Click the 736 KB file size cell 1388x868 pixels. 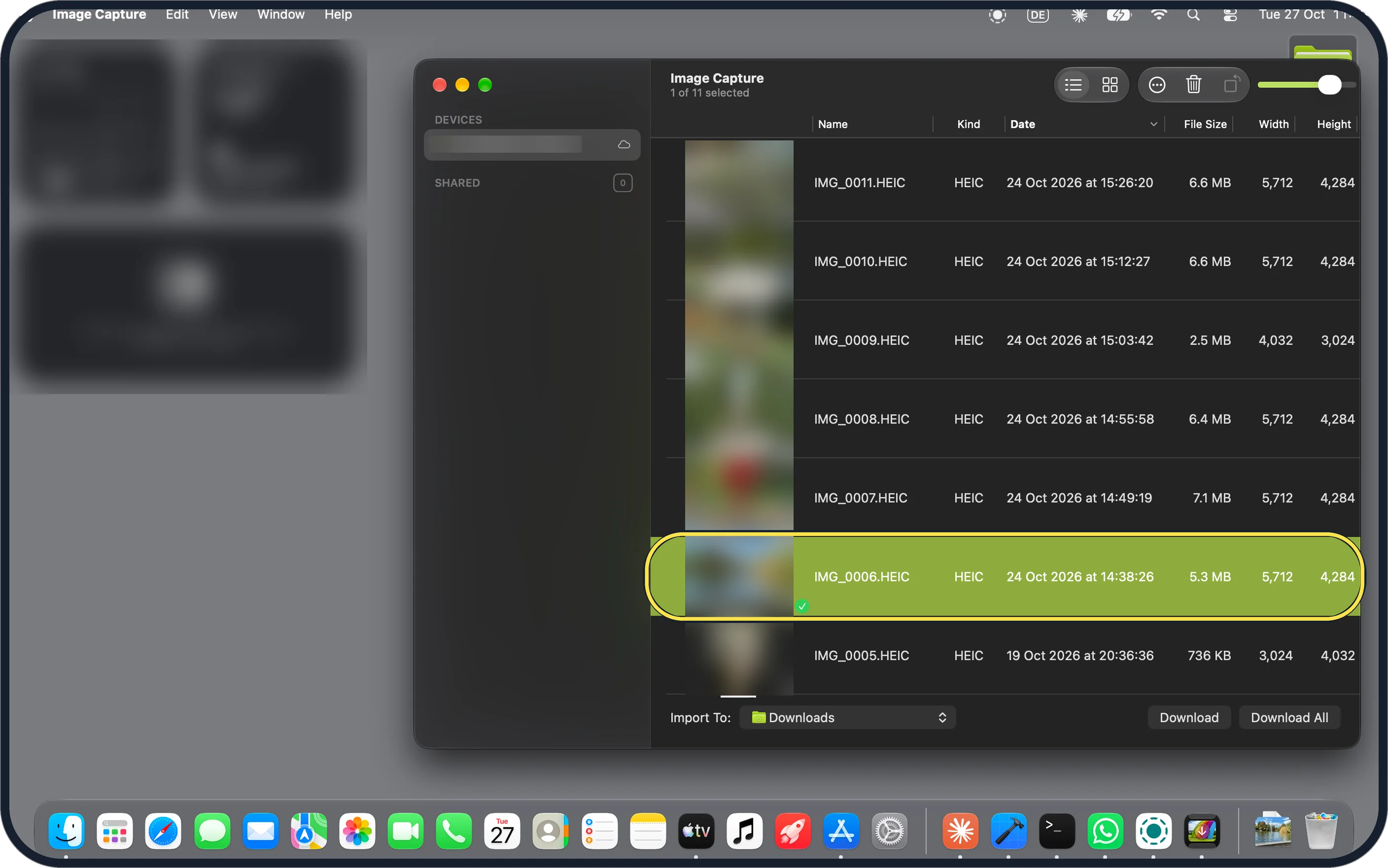1209,656
